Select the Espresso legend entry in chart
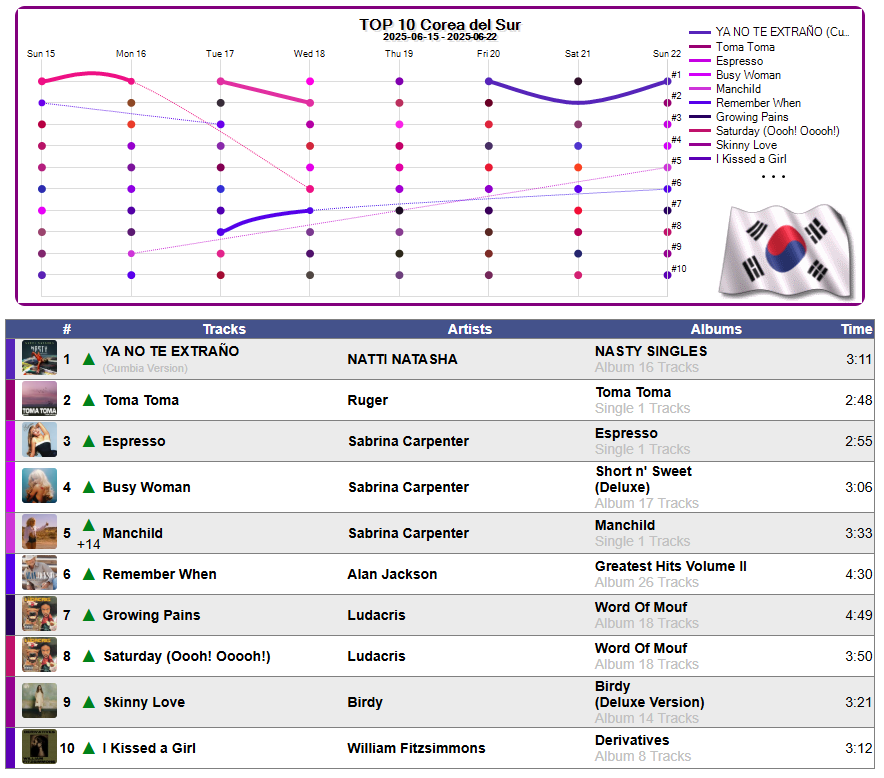 click(x=726, y=61)
